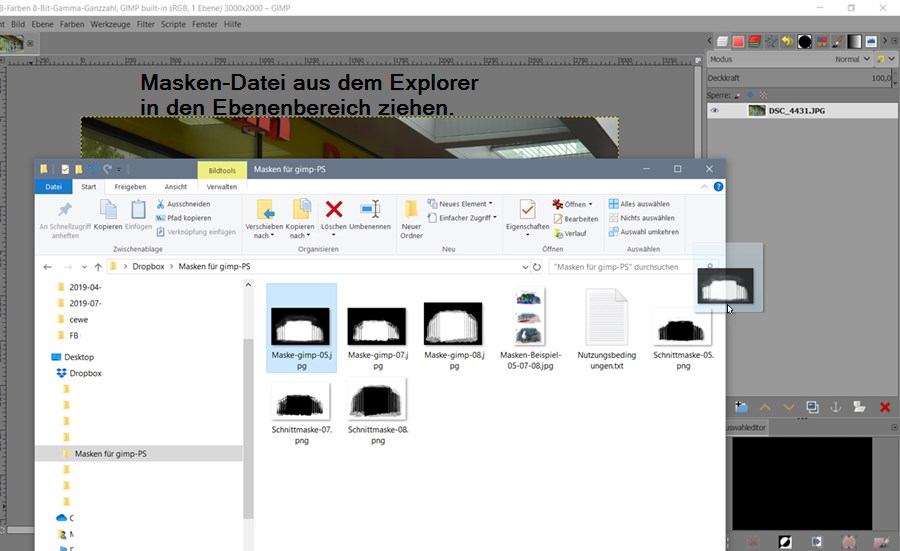900x551 pixels.
Task: Select the Schnittmaske-07.png file thumbnail
Action: tap(301, 400)
